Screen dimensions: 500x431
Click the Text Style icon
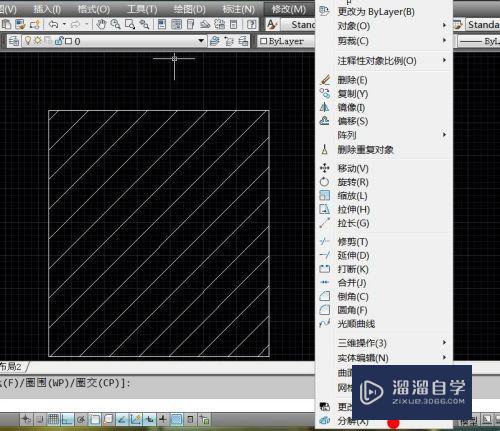[272, 24]
